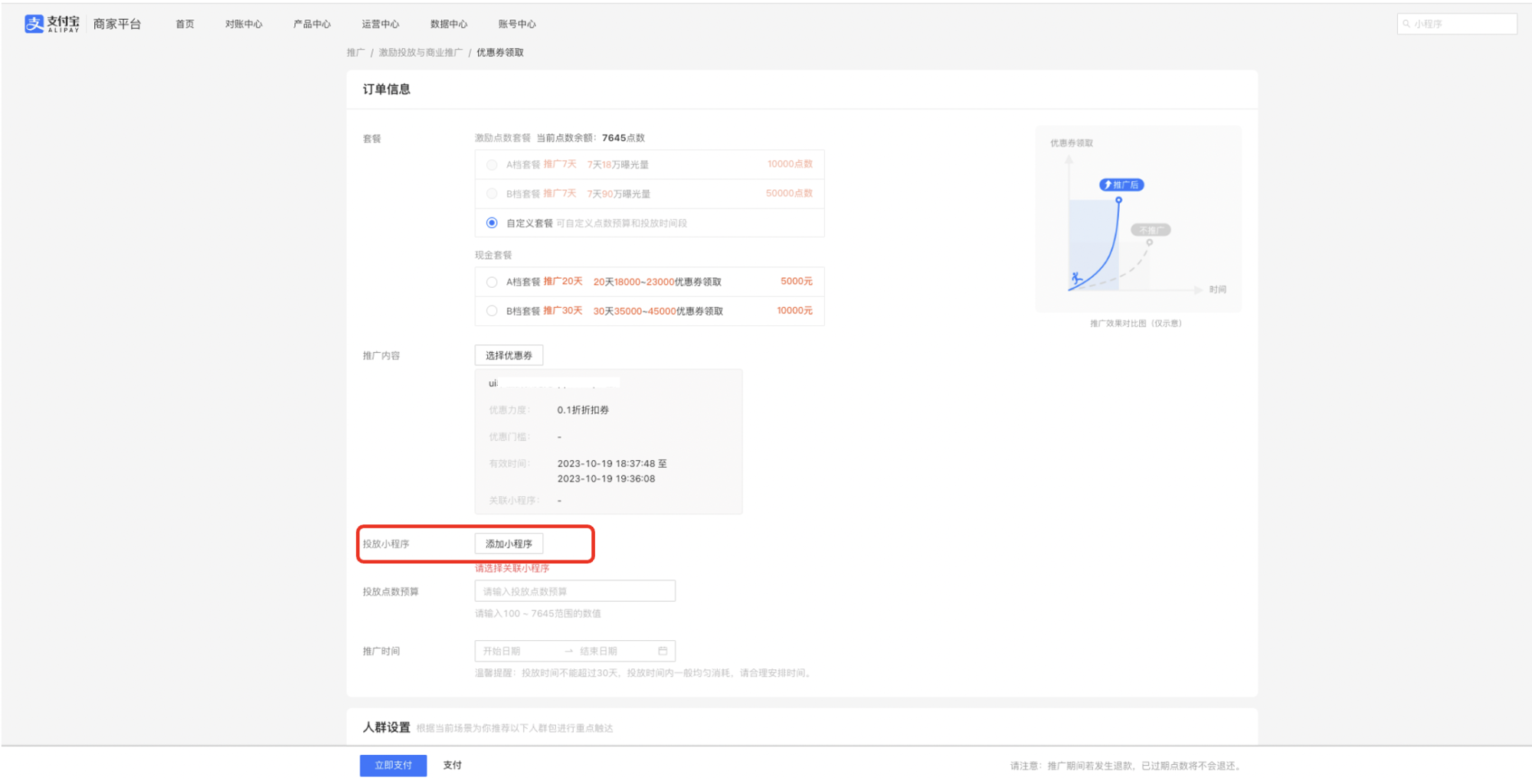Select A档套餐 10000点数 radio option
Screen dimensions: 1532x784
[492, 165]
